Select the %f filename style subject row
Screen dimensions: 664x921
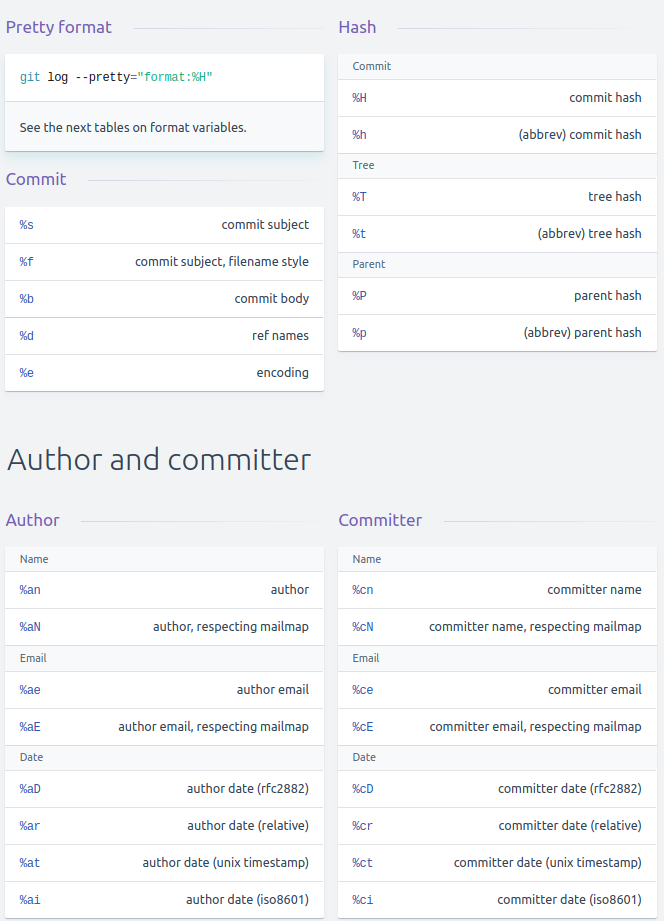[164, 262]
